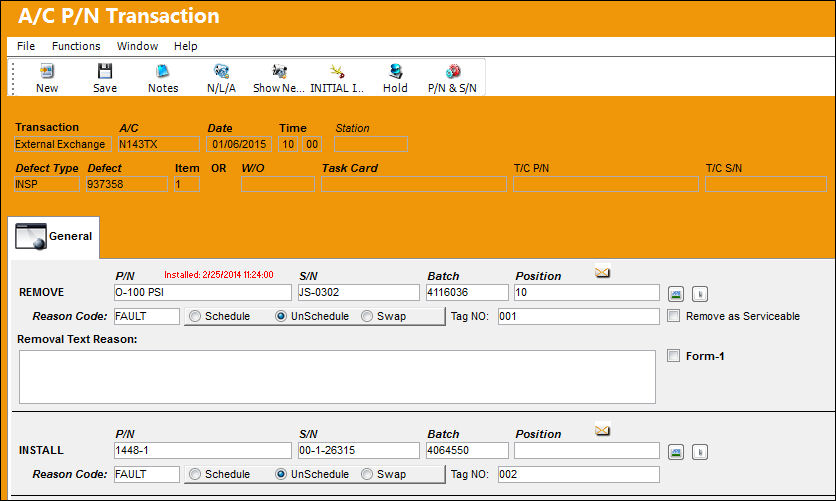836x501 pixels.
Task: Click the Defect Type field INSP
Action: 46,184
